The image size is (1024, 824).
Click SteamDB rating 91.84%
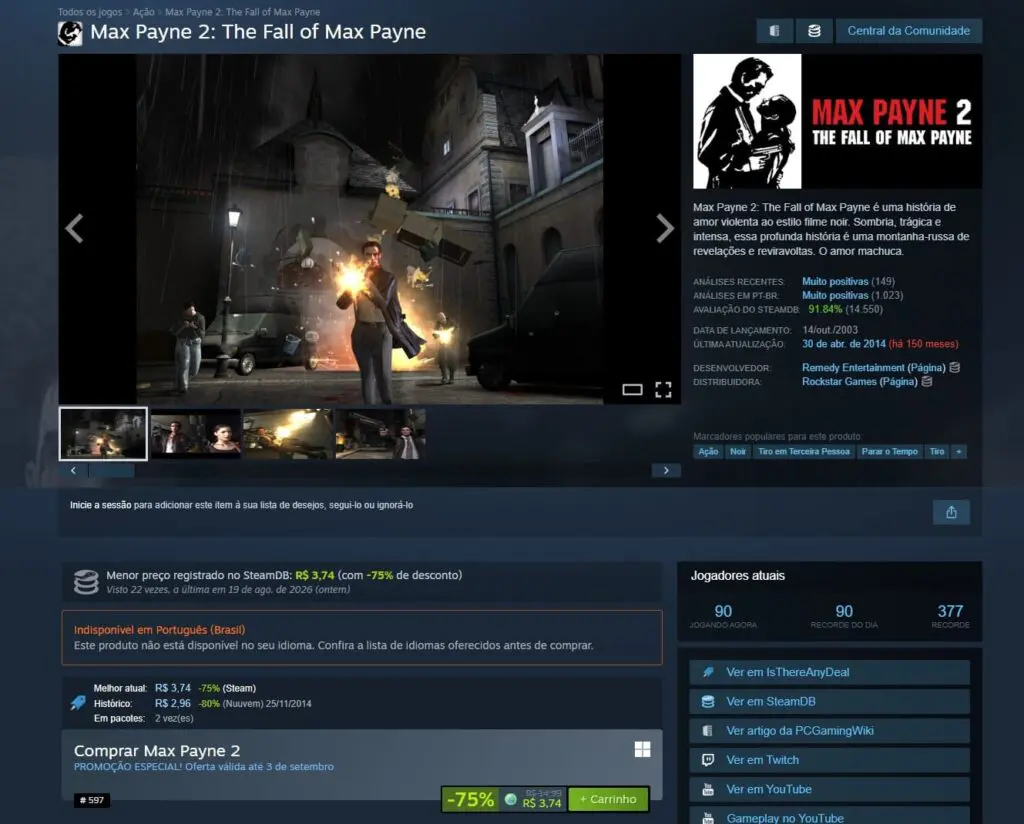click(825, 309)
